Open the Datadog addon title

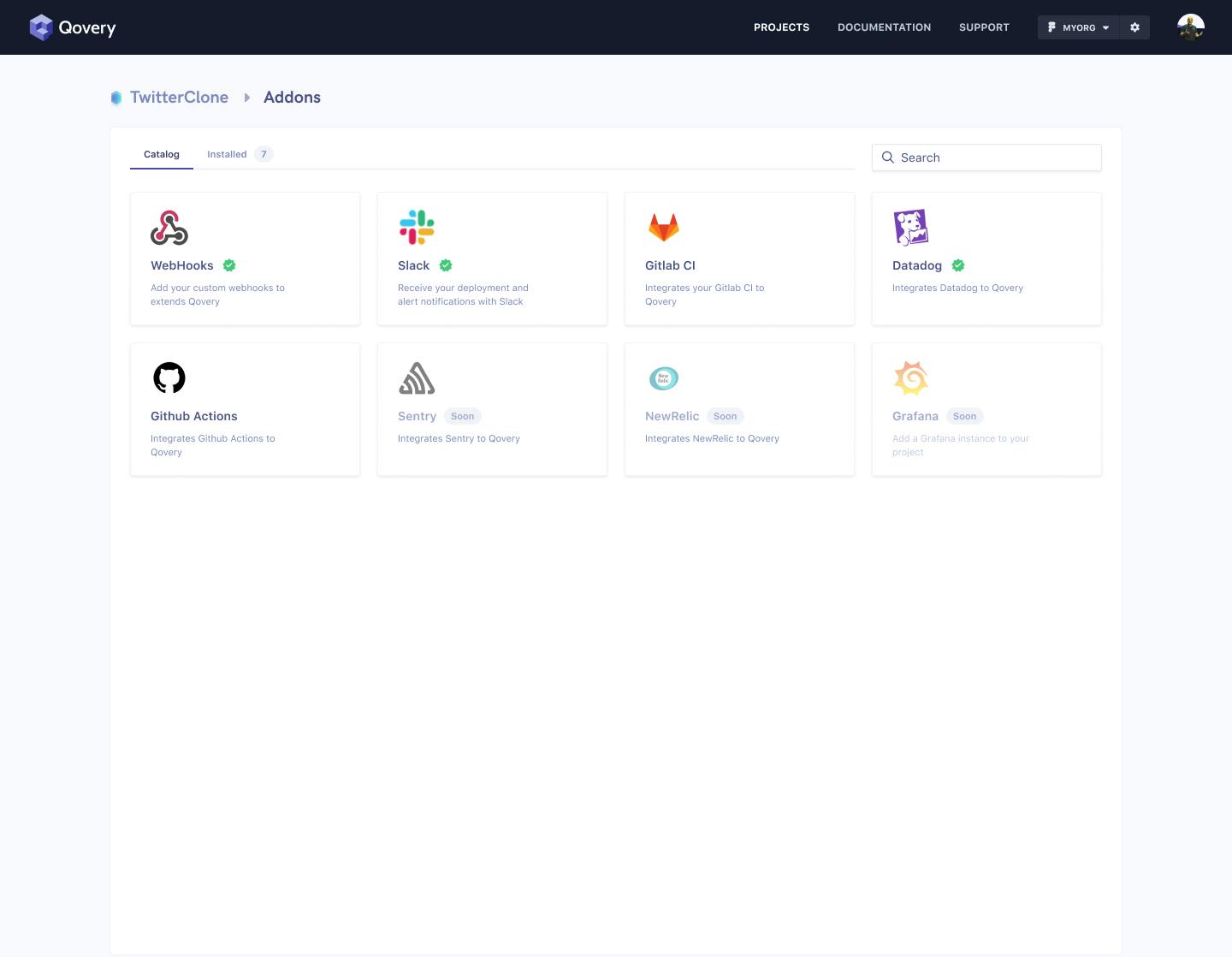pyautogui.click(x=917, y=265)
